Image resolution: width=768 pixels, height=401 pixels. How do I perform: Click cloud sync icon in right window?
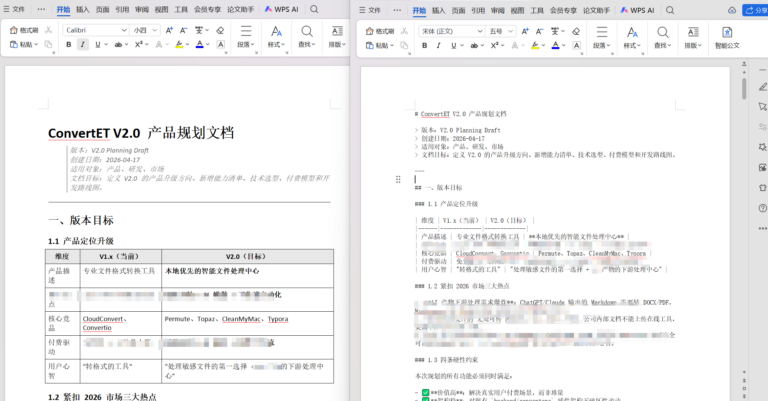click(732, 10)
